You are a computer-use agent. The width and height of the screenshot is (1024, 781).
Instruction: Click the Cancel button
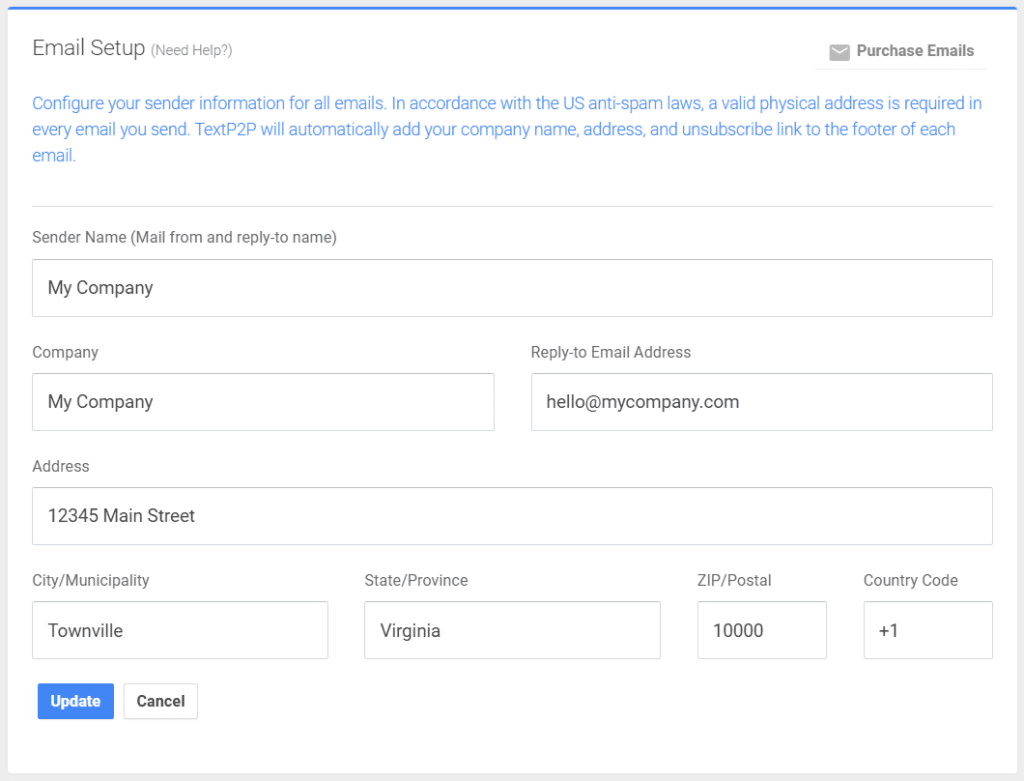[x=160, y=701]
